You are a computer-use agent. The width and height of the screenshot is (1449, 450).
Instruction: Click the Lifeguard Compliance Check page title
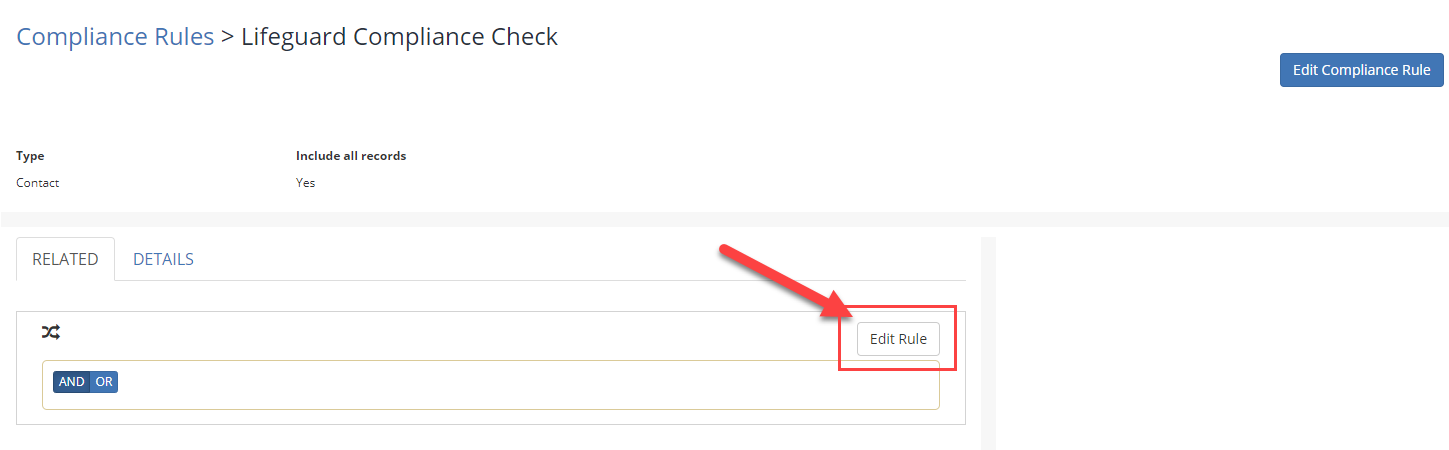[x=399, y=37]
